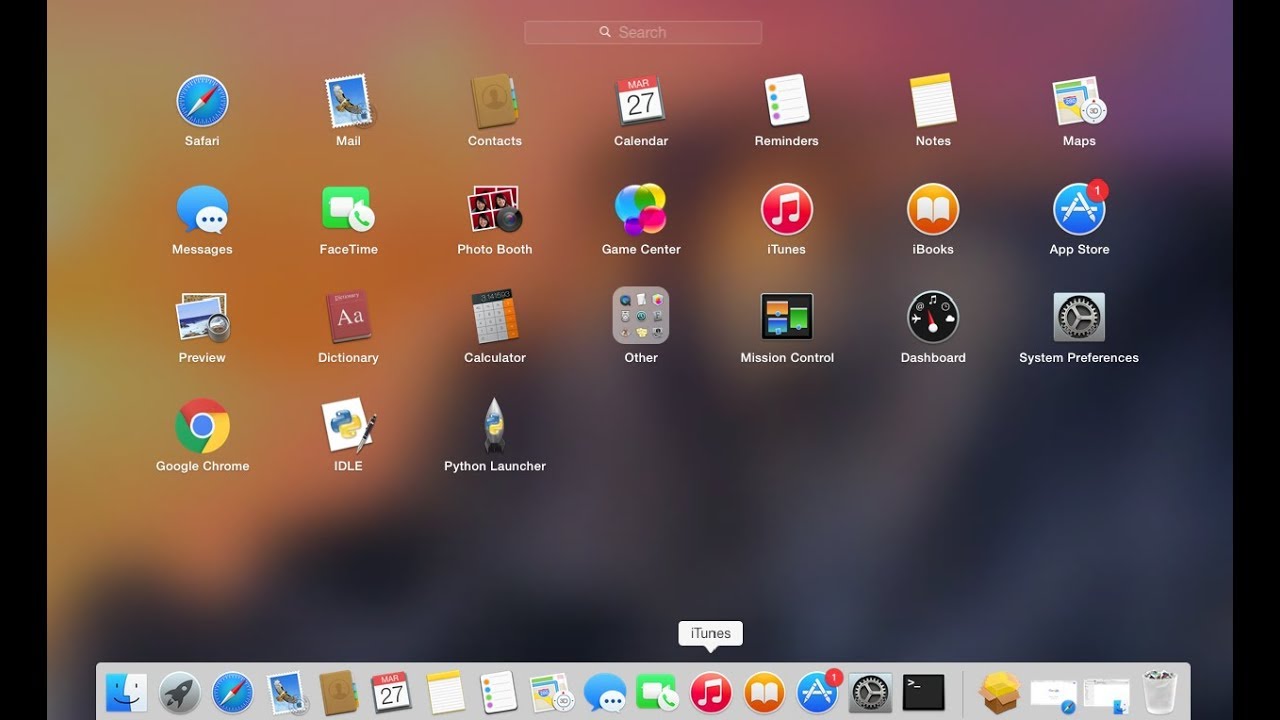Open Calendar from the Dock
Image resolution: width=1280 pixels, height=720 pixels.
tap(392, 692)
